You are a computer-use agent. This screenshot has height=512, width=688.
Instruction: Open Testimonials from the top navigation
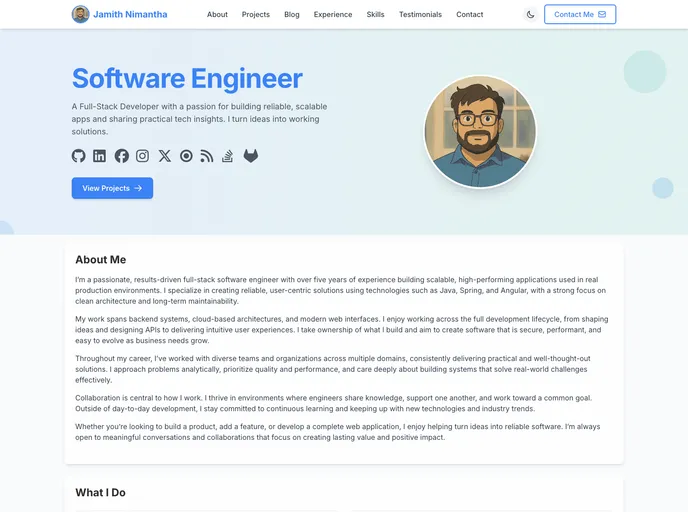coord(420,15)
